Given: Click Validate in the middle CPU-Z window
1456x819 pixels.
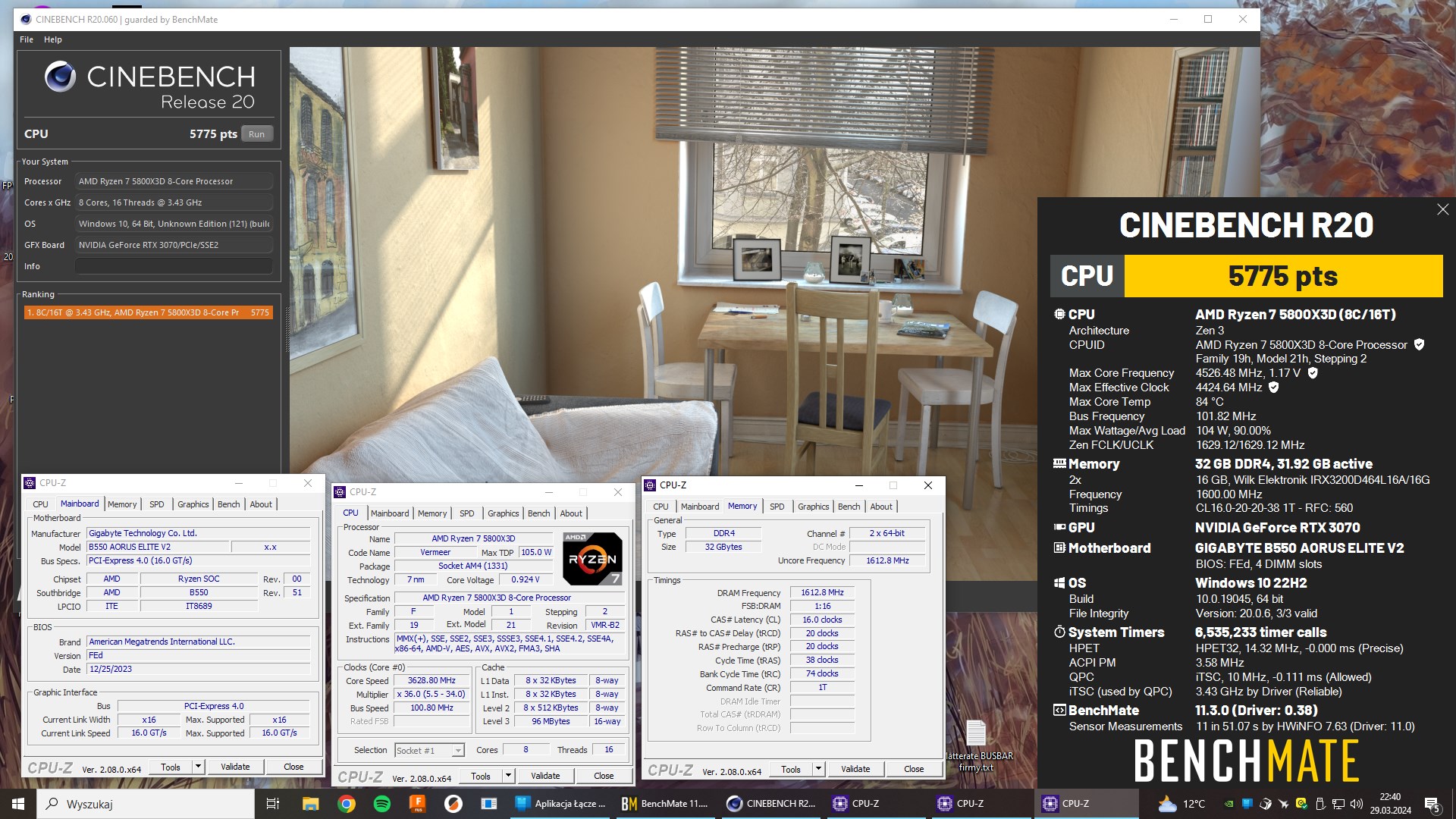Looking at the screenshot, I should pos(545,776).
